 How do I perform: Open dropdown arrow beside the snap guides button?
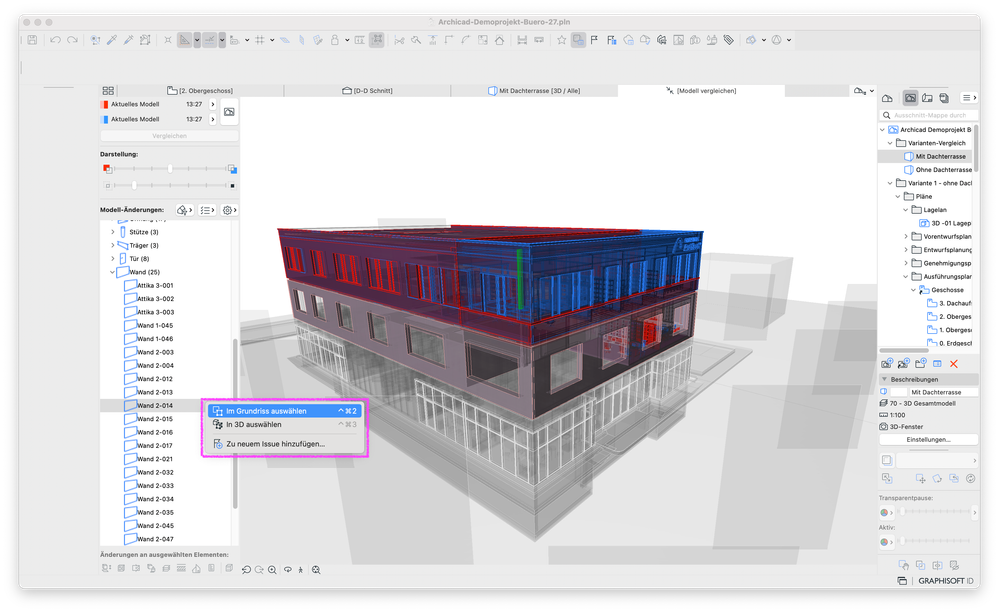(x=222, y=40)
